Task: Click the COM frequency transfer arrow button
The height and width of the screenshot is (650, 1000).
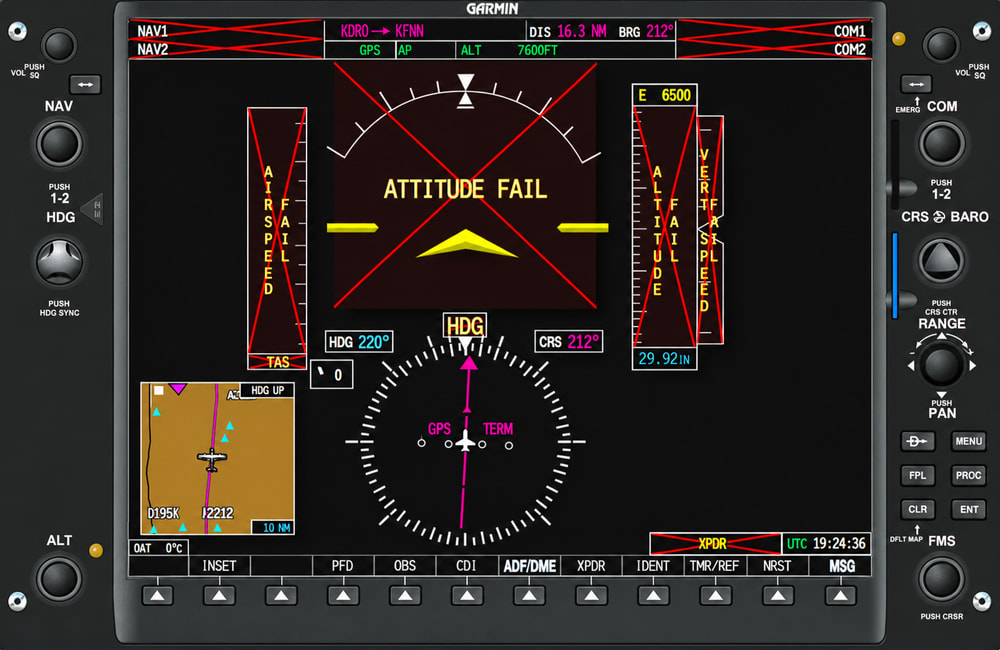Action: [x=916, y=84]
